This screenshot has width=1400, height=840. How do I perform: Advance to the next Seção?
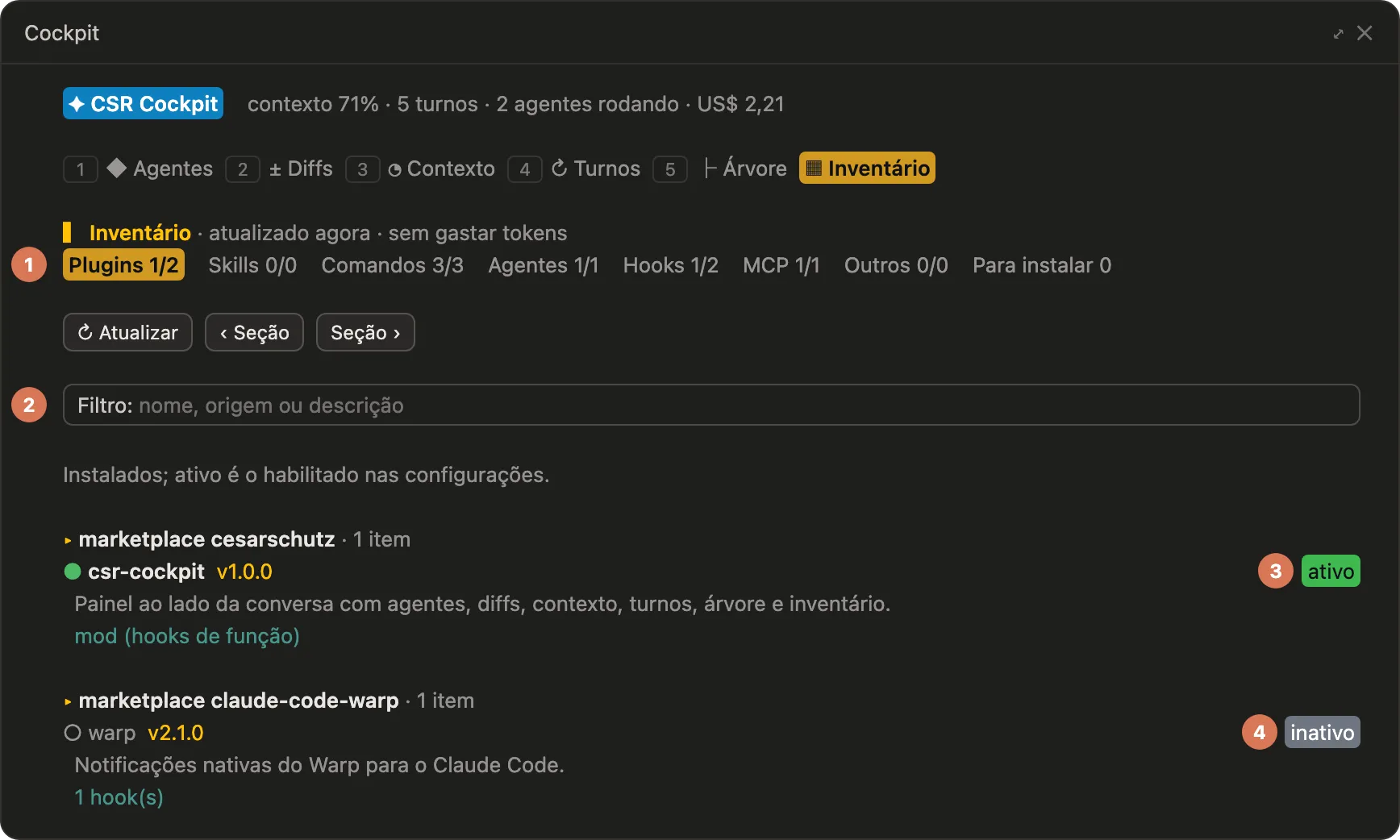coord(365,332)
